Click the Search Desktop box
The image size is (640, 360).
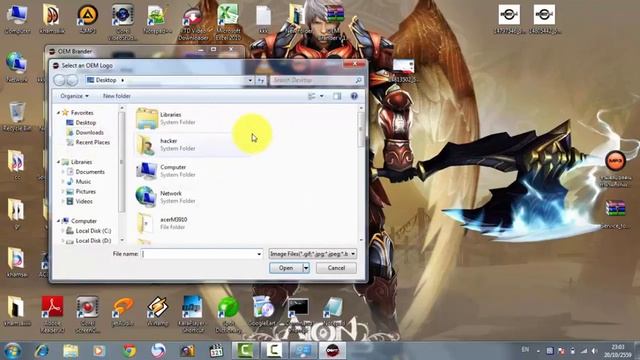[x=316, y=80]
